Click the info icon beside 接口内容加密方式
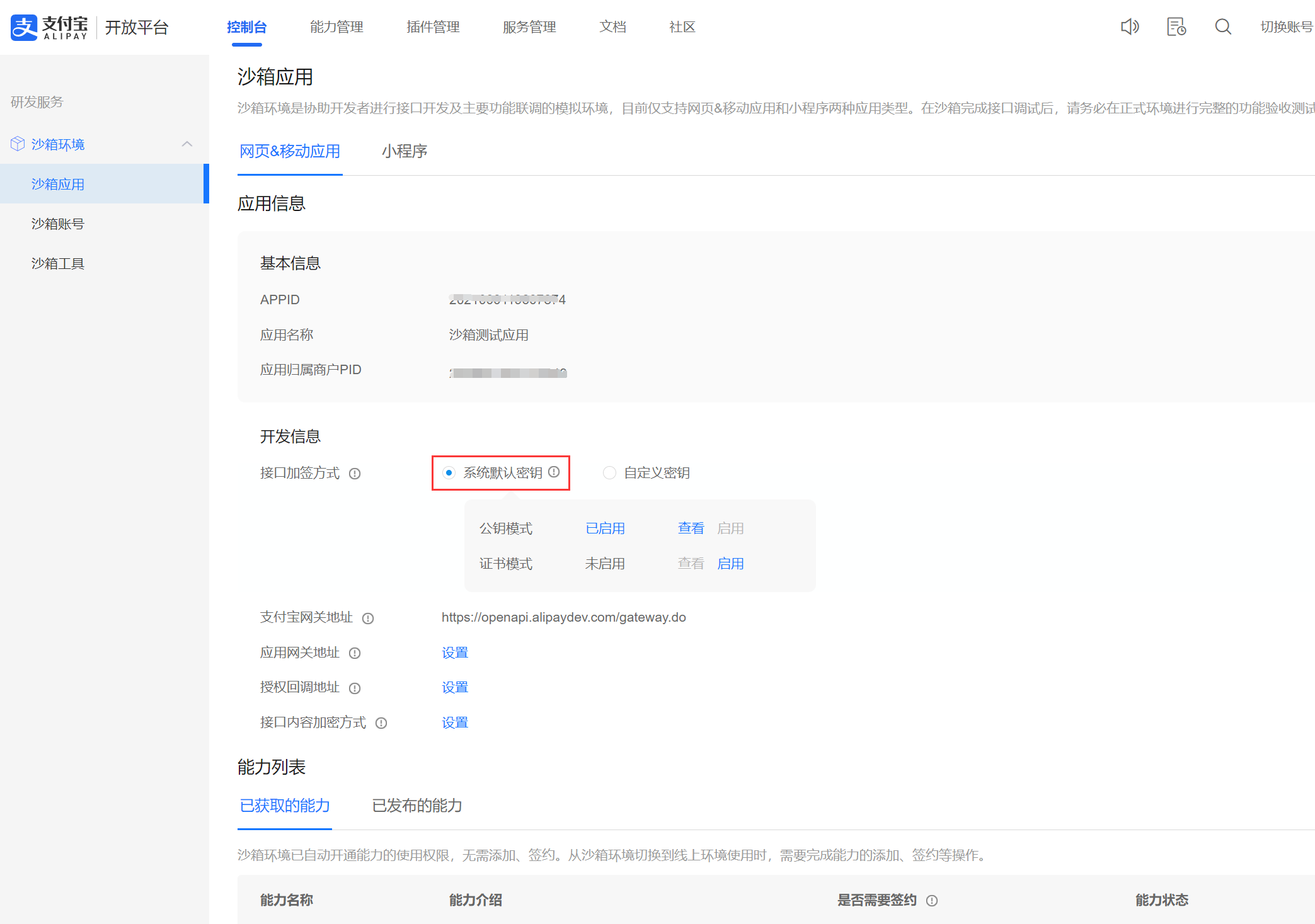Viewport: 1315px width, 924px height. [x=381, y=723]
